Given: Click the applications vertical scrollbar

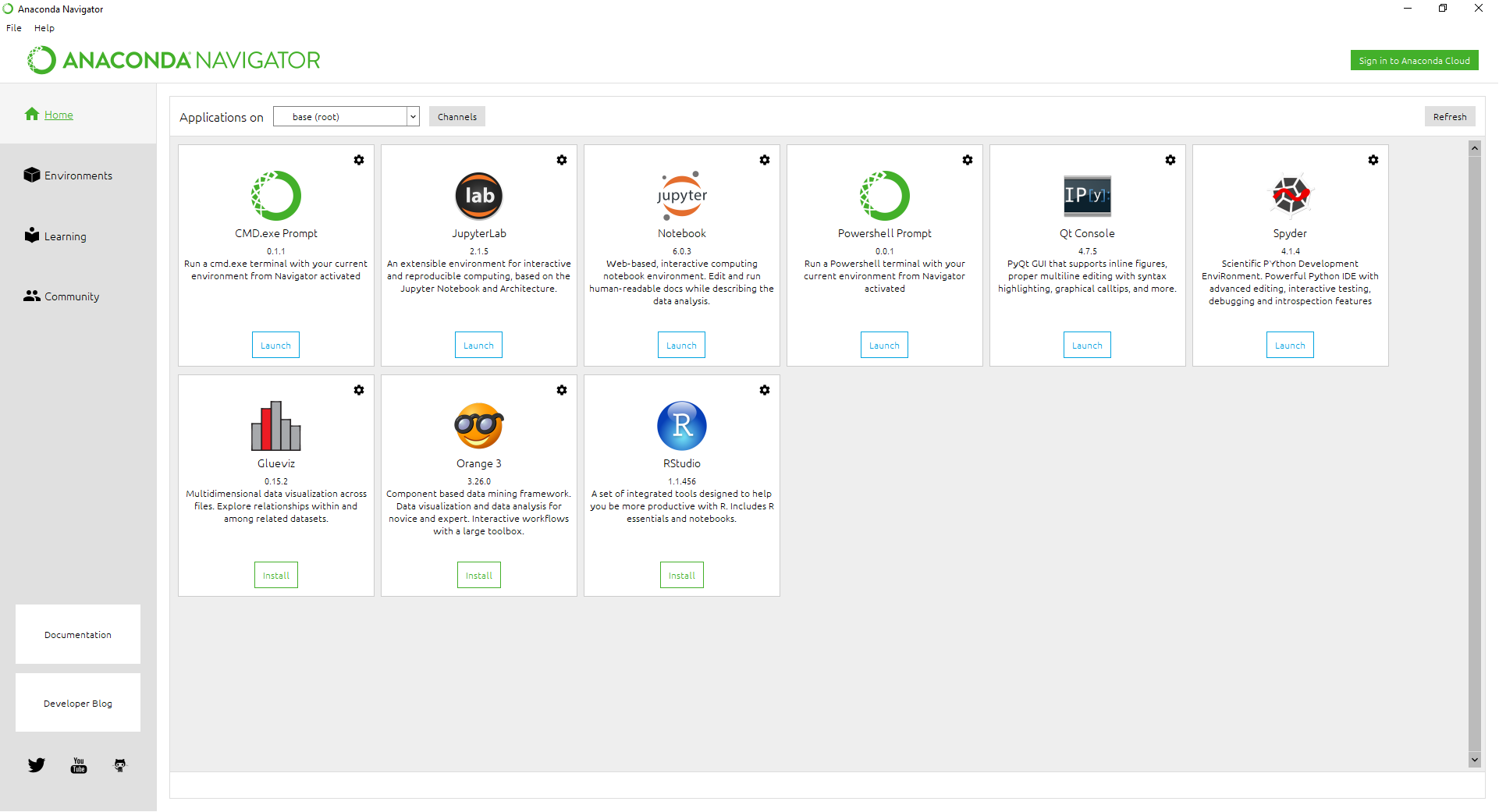Looking at the screenshot, I should 1475,454.
